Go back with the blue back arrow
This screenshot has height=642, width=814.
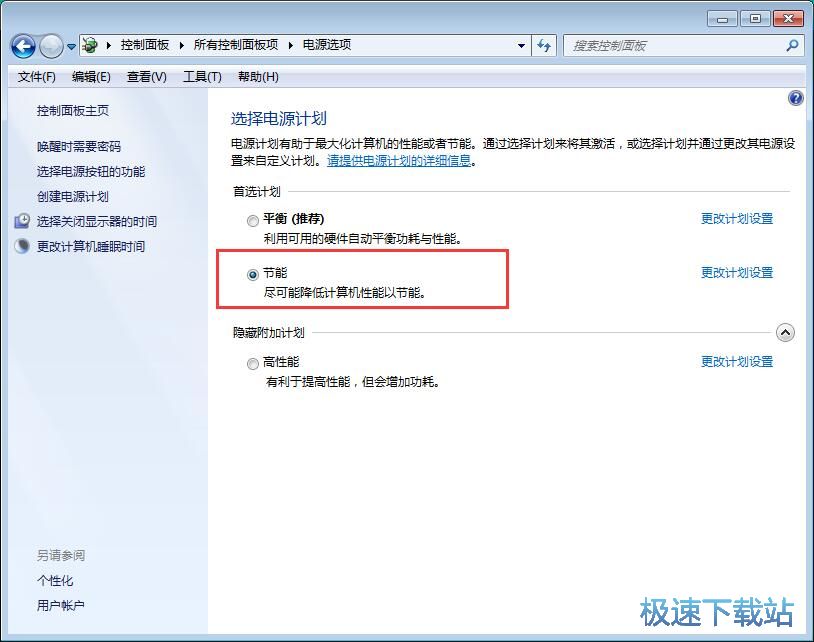coord(23,47)
